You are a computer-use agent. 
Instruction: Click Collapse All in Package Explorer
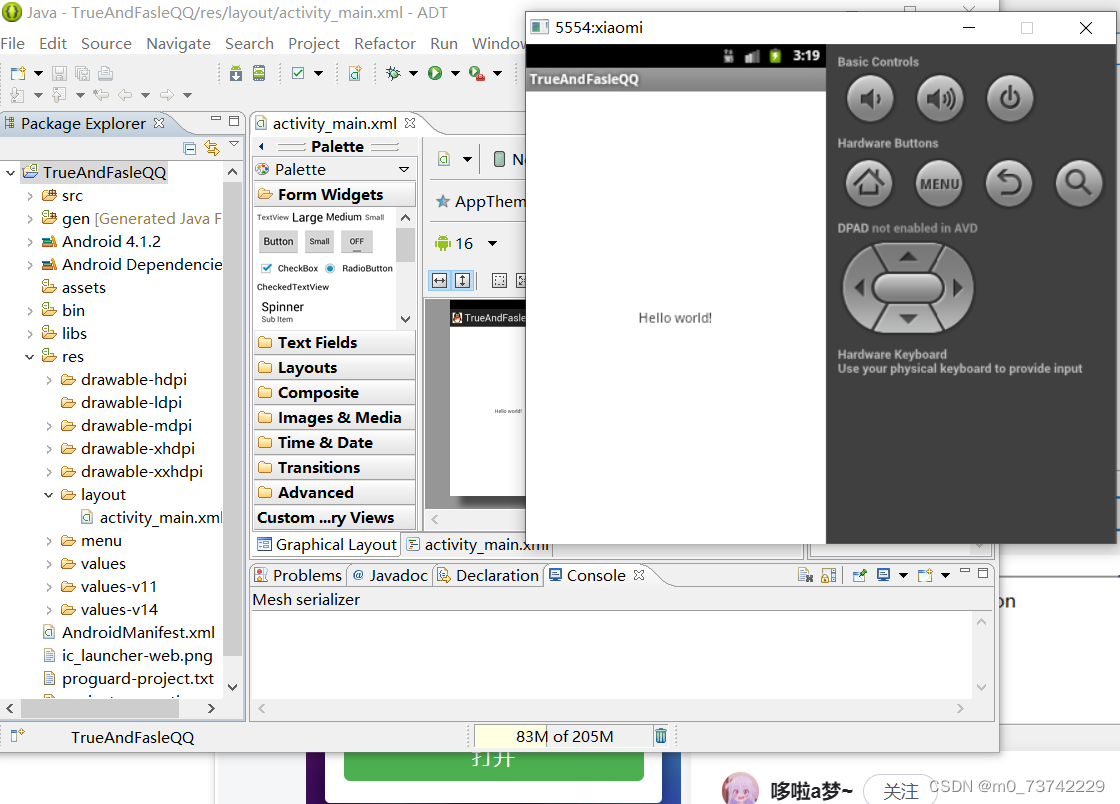coord(189,149)
